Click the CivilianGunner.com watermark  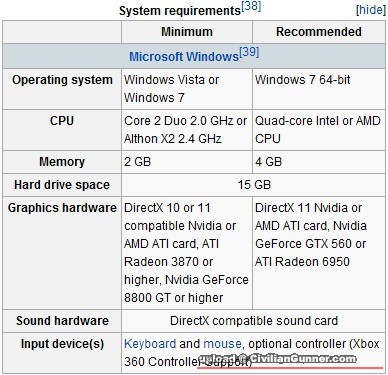[x=277, y=359]
